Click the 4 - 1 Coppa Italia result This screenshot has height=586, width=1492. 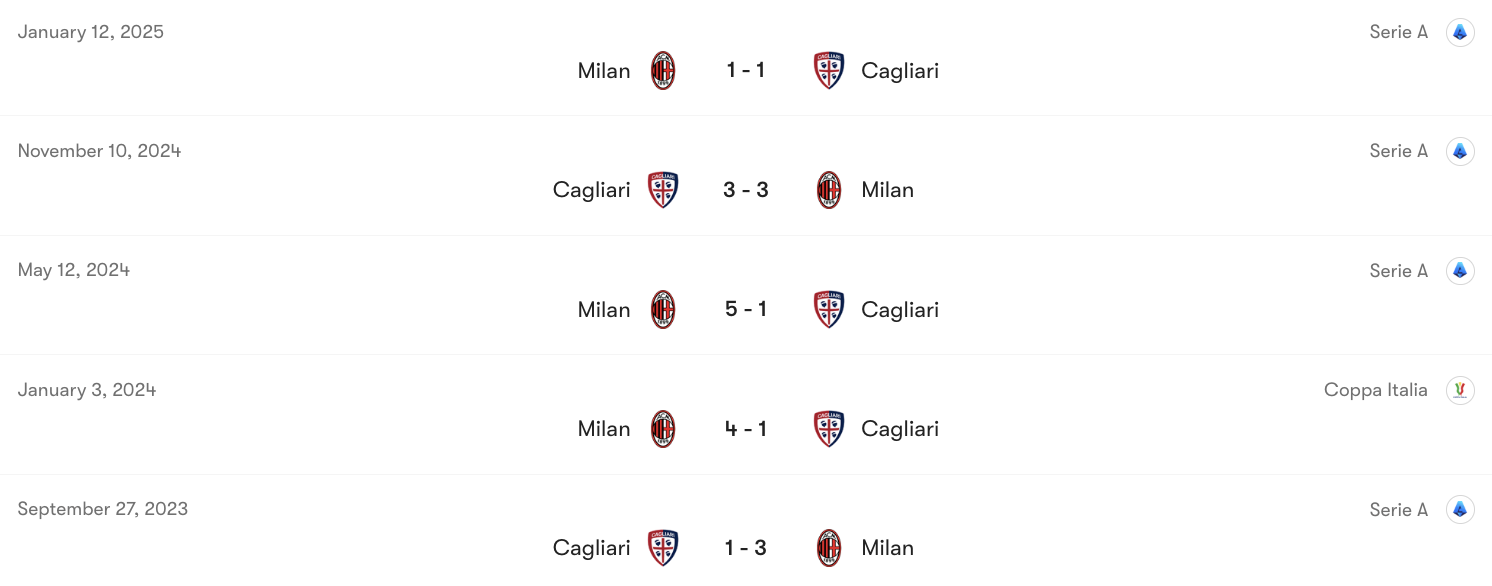click(746, 428)
